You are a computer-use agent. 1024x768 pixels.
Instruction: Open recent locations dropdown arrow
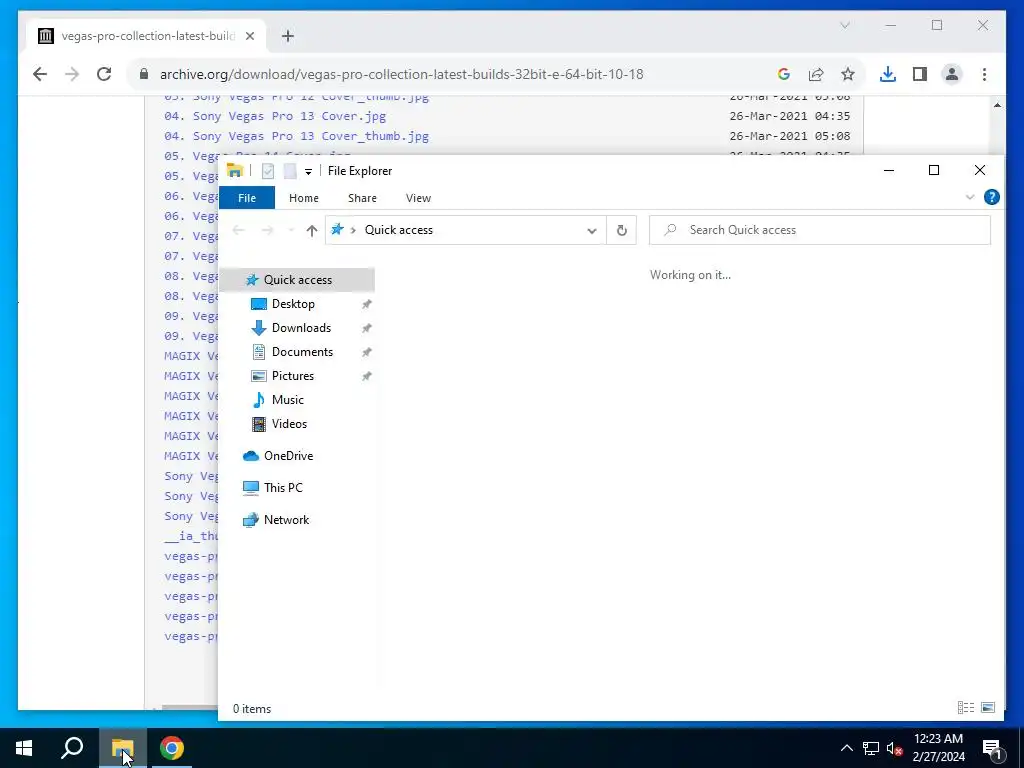click(291, 230)
